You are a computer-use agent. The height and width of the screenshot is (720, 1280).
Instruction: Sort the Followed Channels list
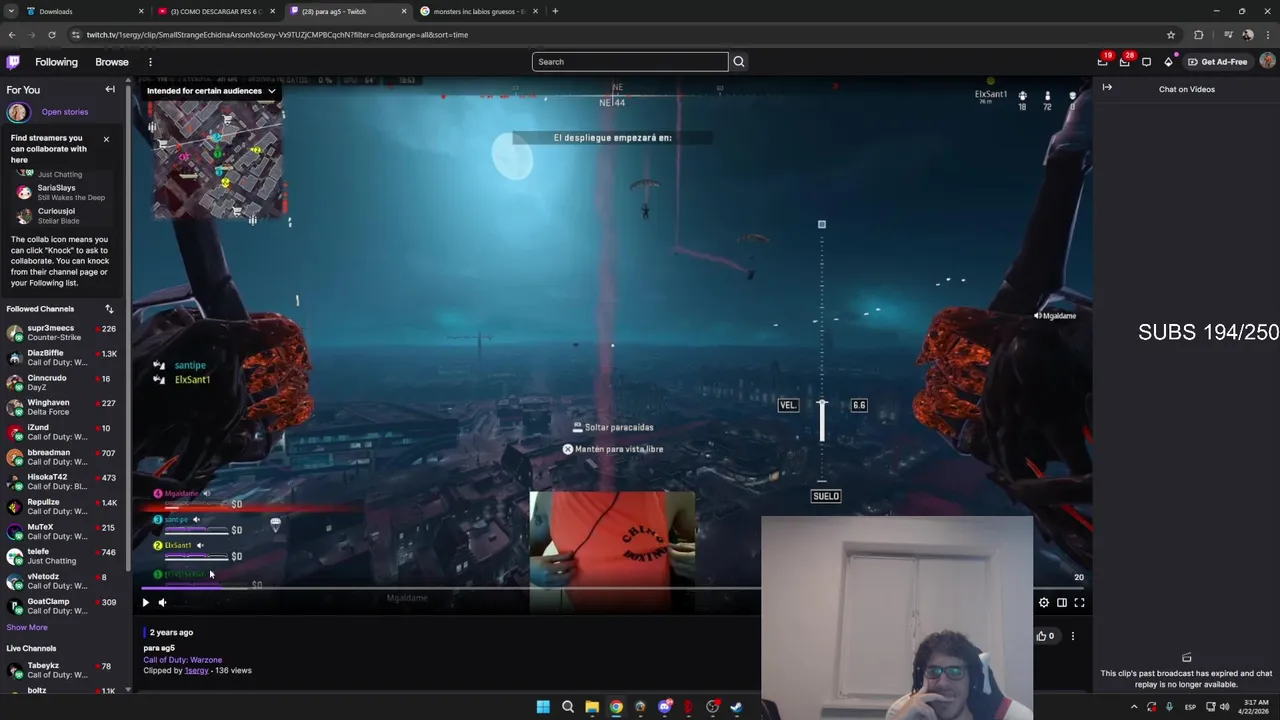click(109, 309)
